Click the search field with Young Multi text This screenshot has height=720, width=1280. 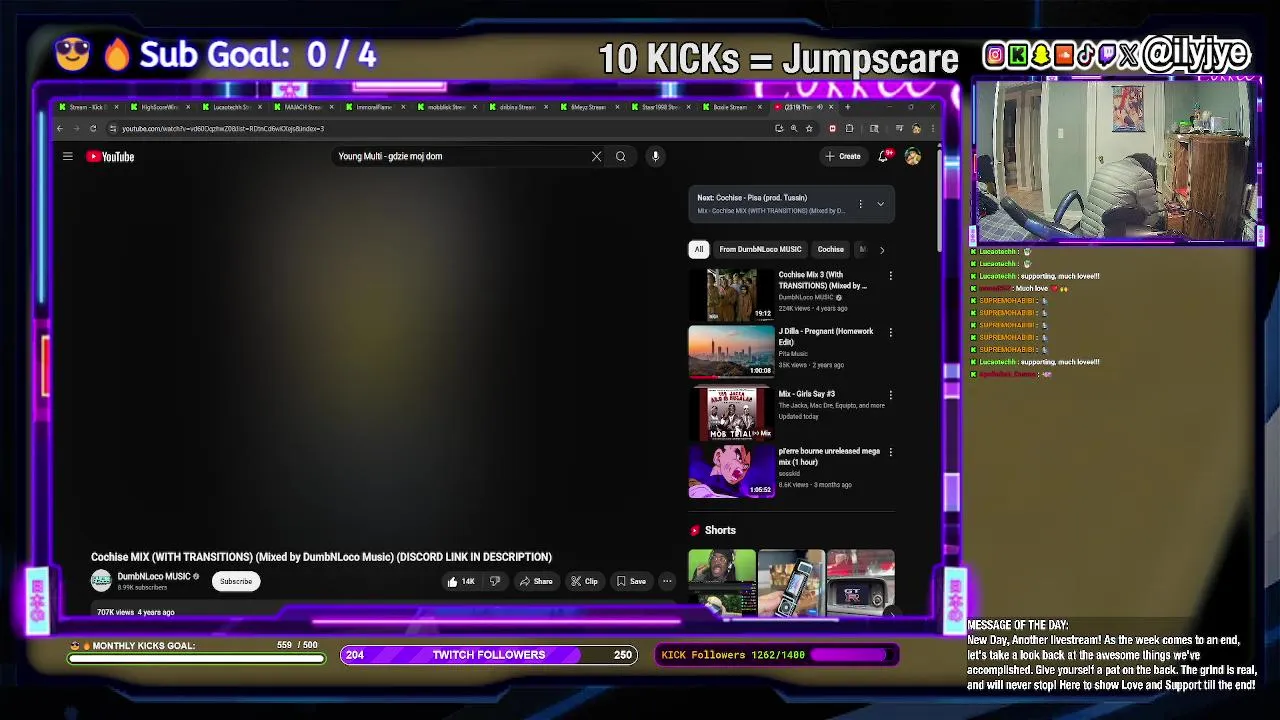(460, 156)
